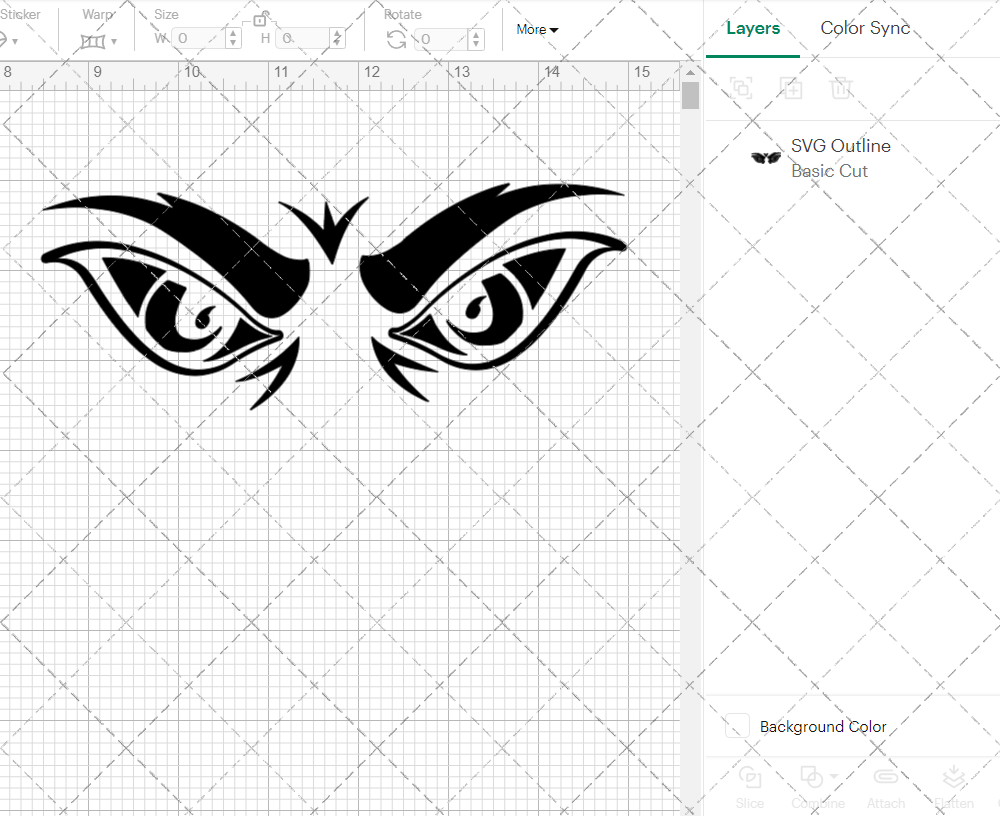Switch to the Layers tab
Viewport: 1000px width, 816px height.
753,28
